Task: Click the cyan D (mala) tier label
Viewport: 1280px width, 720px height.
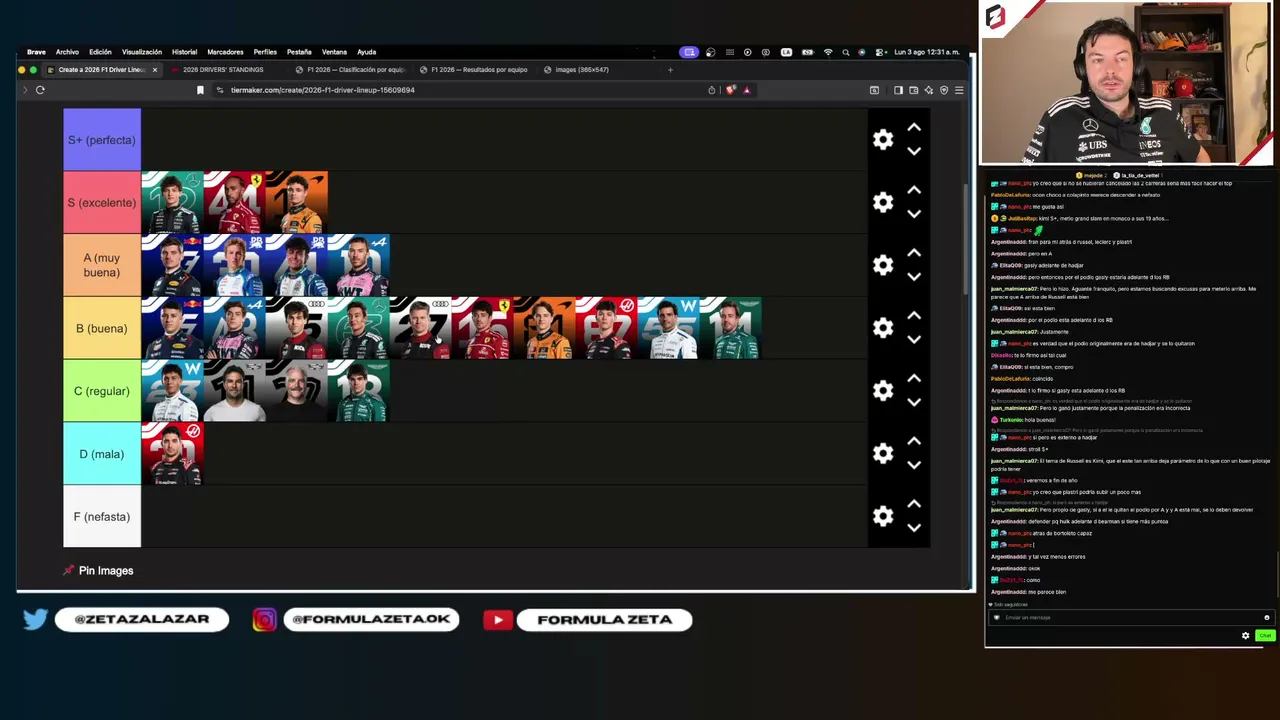Action: (x=102, y=454)
